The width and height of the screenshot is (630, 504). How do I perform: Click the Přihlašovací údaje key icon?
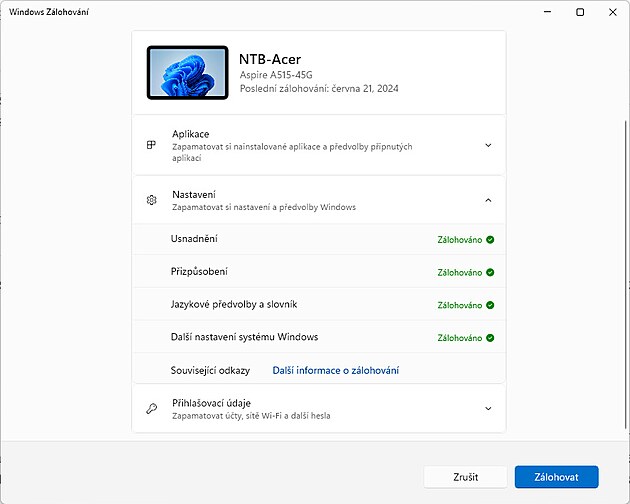coord(151,409)
